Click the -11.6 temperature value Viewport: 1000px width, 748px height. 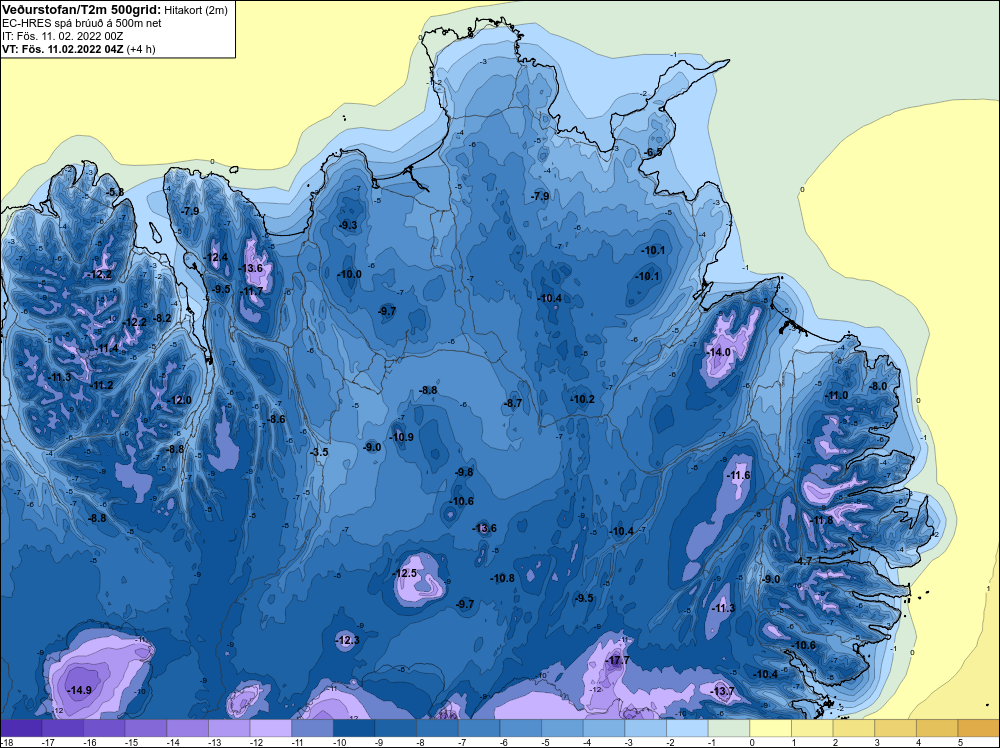[739, 475]
